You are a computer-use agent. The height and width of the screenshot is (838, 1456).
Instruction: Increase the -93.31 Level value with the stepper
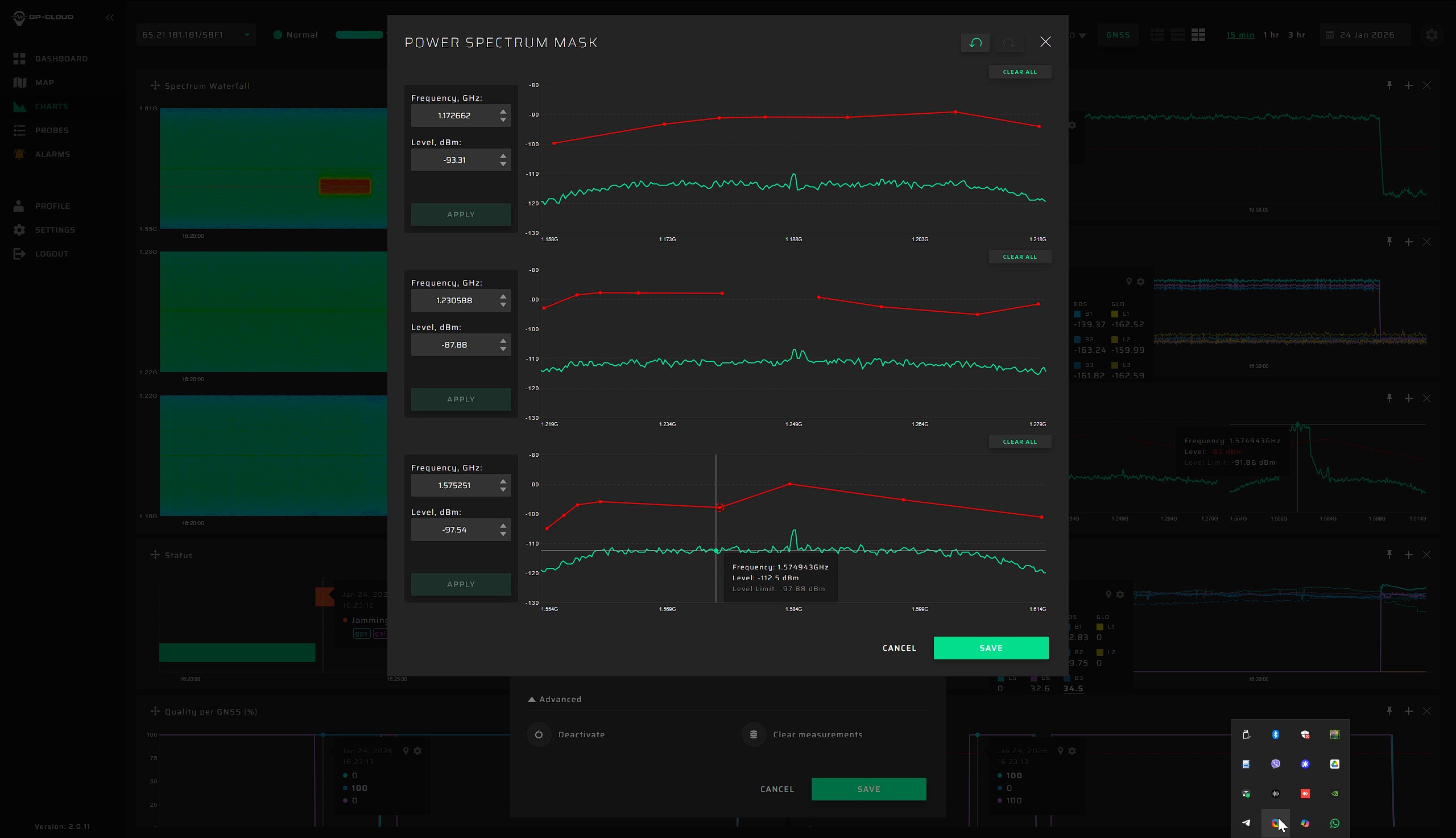point(503,156)
